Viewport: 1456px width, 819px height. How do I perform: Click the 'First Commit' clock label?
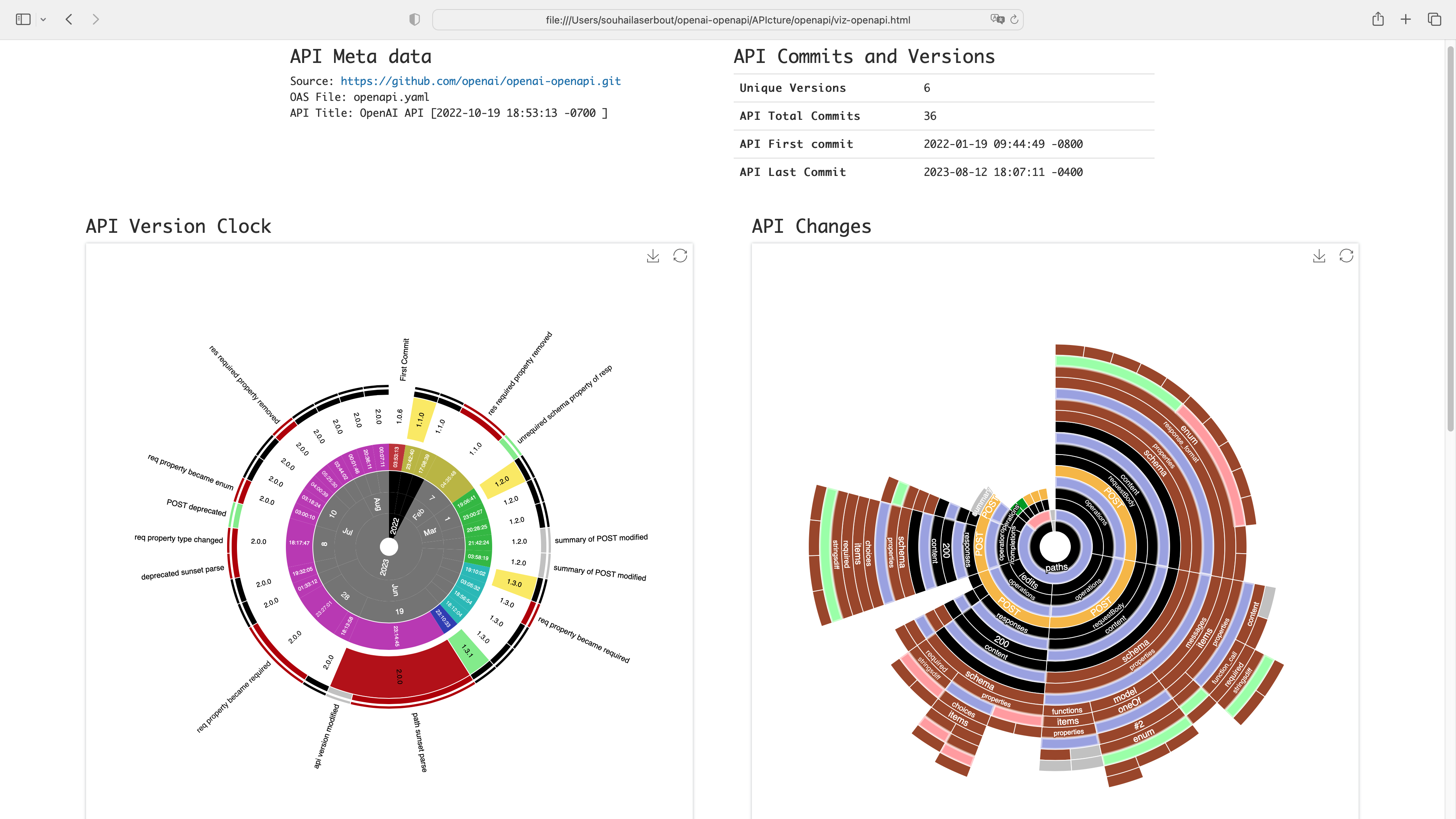(x=404, y=359)
